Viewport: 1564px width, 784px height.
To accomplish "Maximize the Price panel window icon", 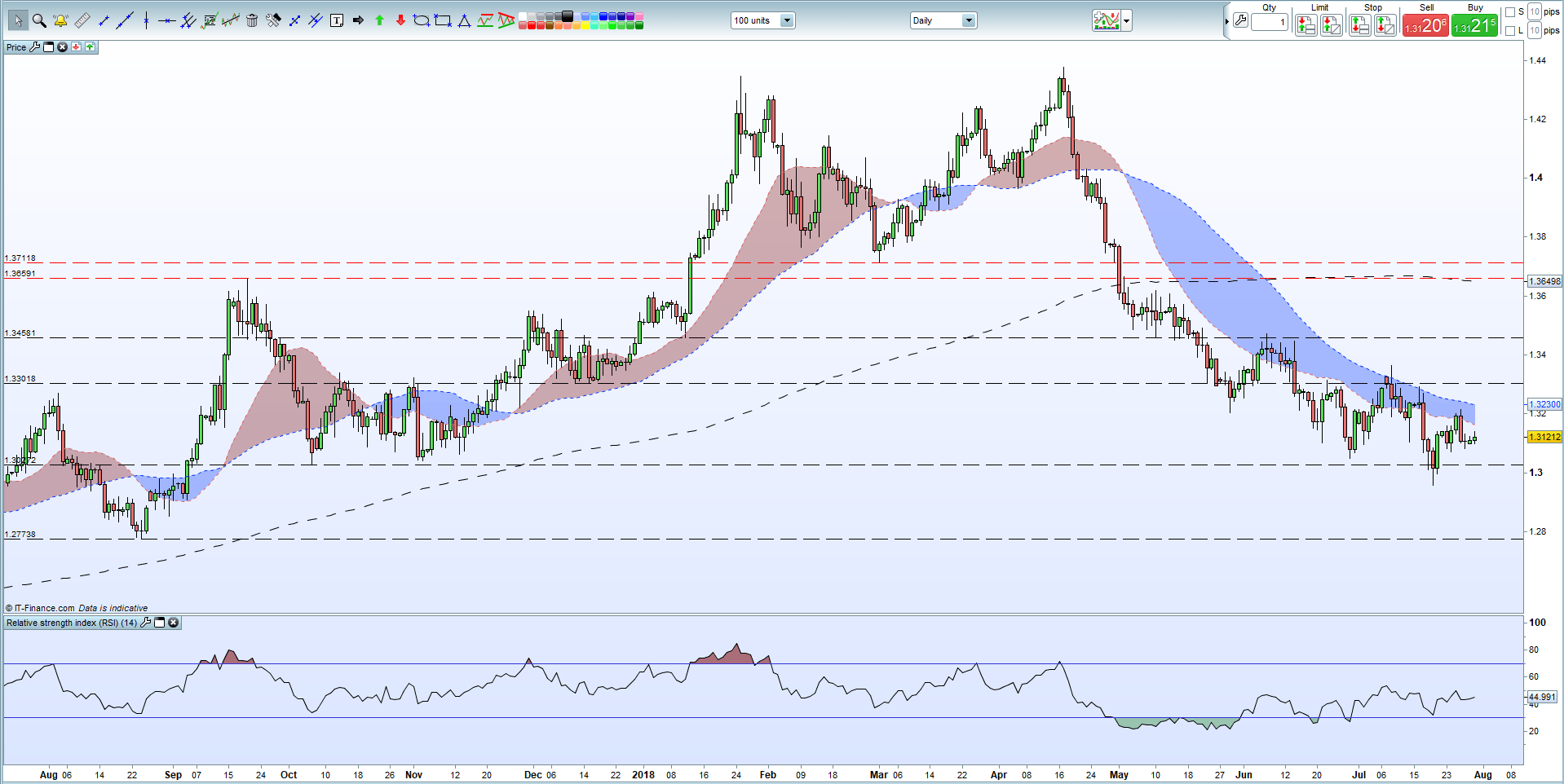I will tap(48, 47).
